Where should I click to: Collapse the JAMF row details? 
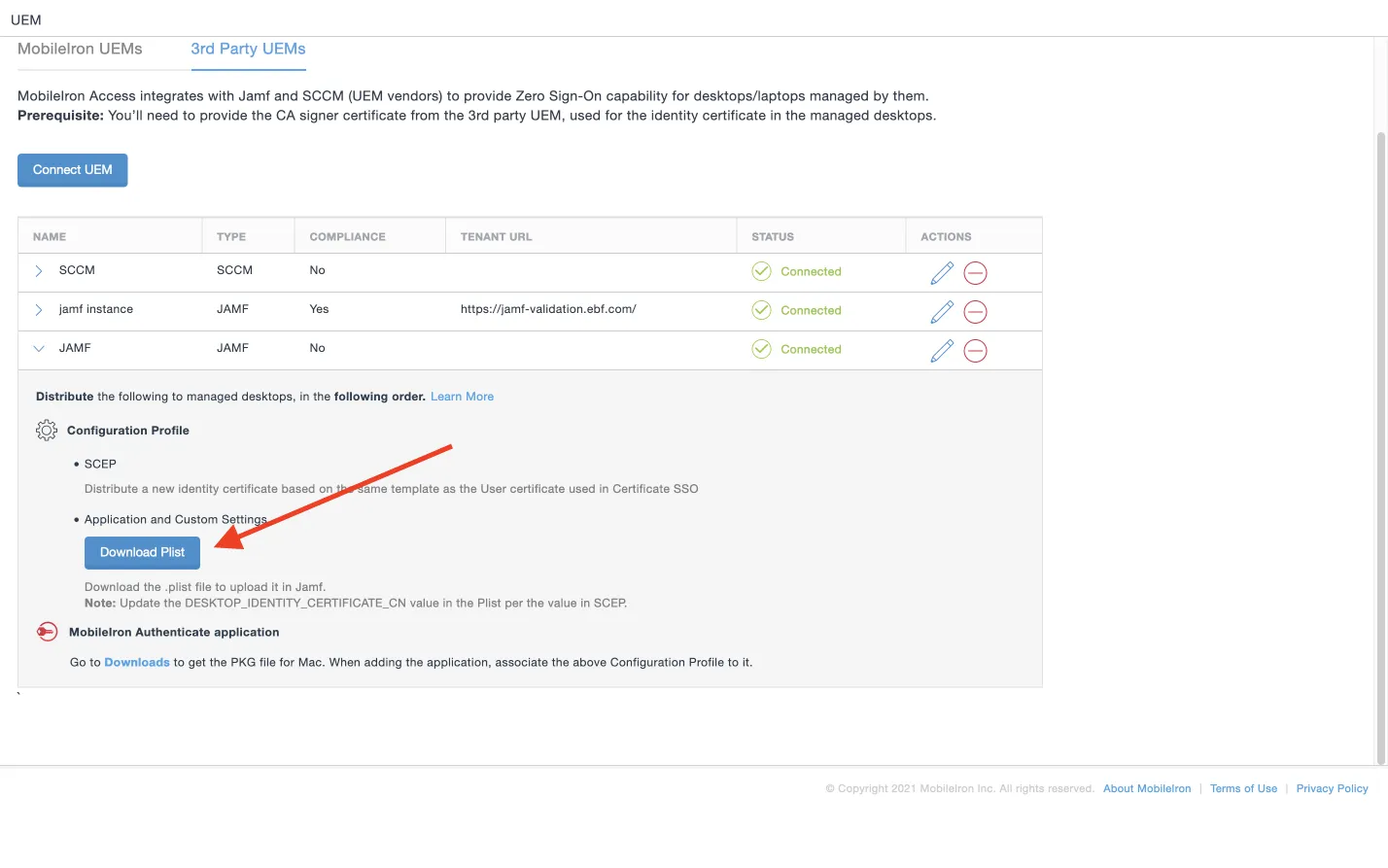click(x=39, y=348)
